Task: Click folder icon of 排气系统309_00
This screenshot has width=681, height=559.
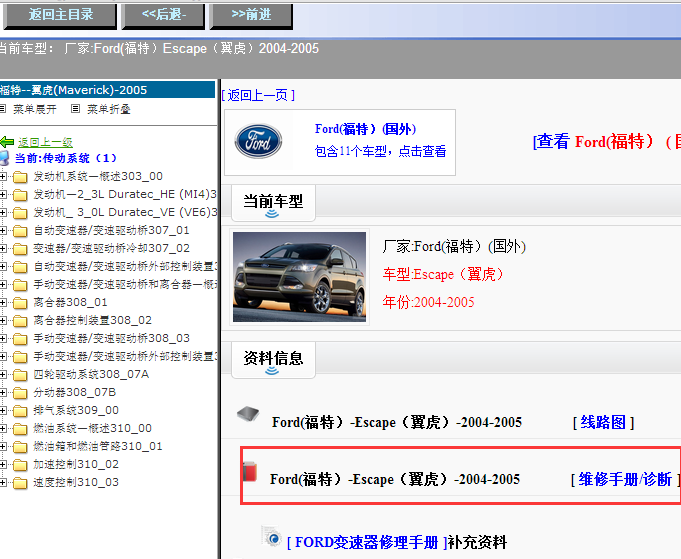Action: tap(20, 411)
